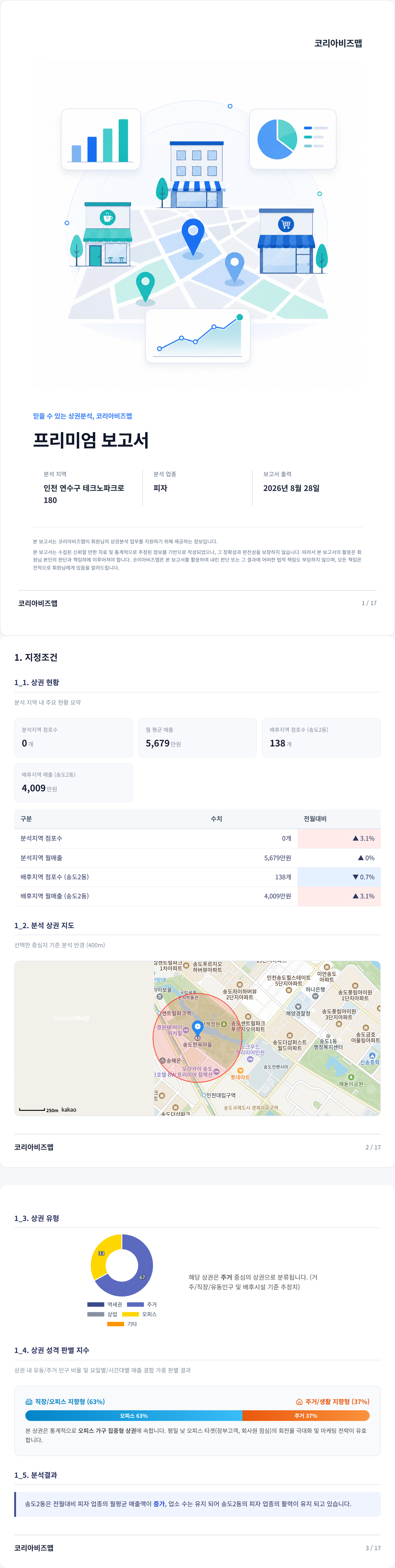Click the 인천대입구역 station marker on the map
Image resolution: width=395 pixels, height=1568 pixels.
tap(204, 1095)
